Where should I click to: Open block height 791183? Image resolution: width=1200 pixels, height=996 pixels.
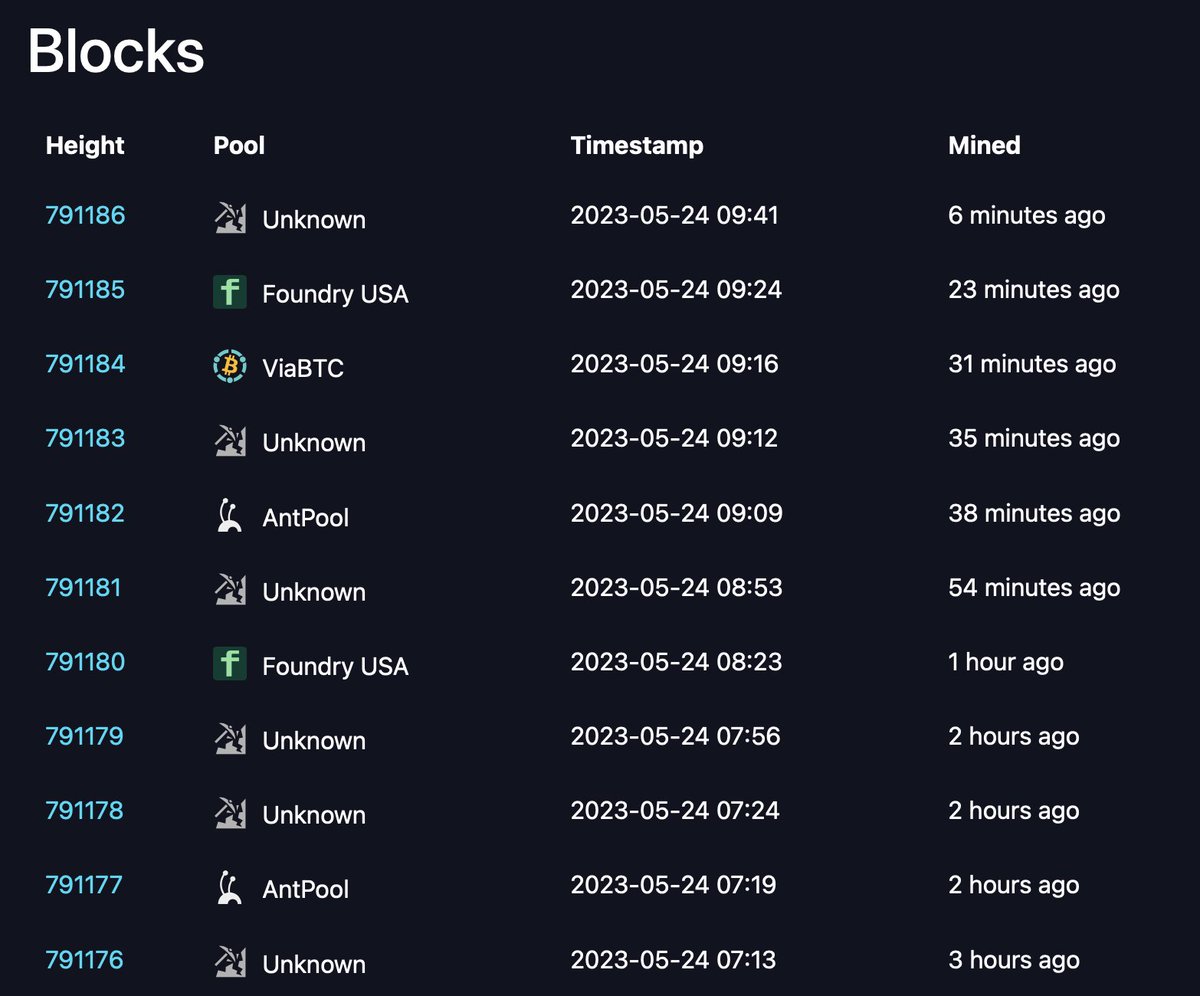point(85,438)
